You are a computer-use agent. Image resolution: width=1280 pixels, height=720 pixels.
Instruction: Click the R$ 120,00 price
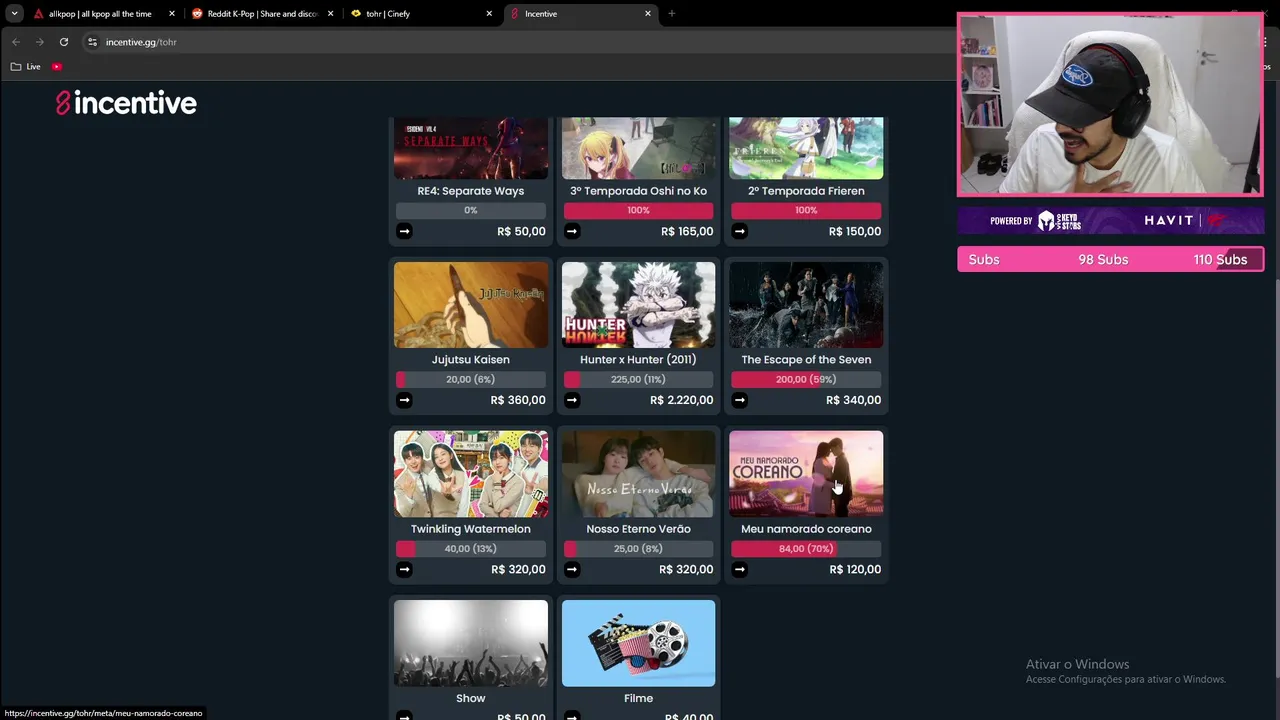[855, 569]
